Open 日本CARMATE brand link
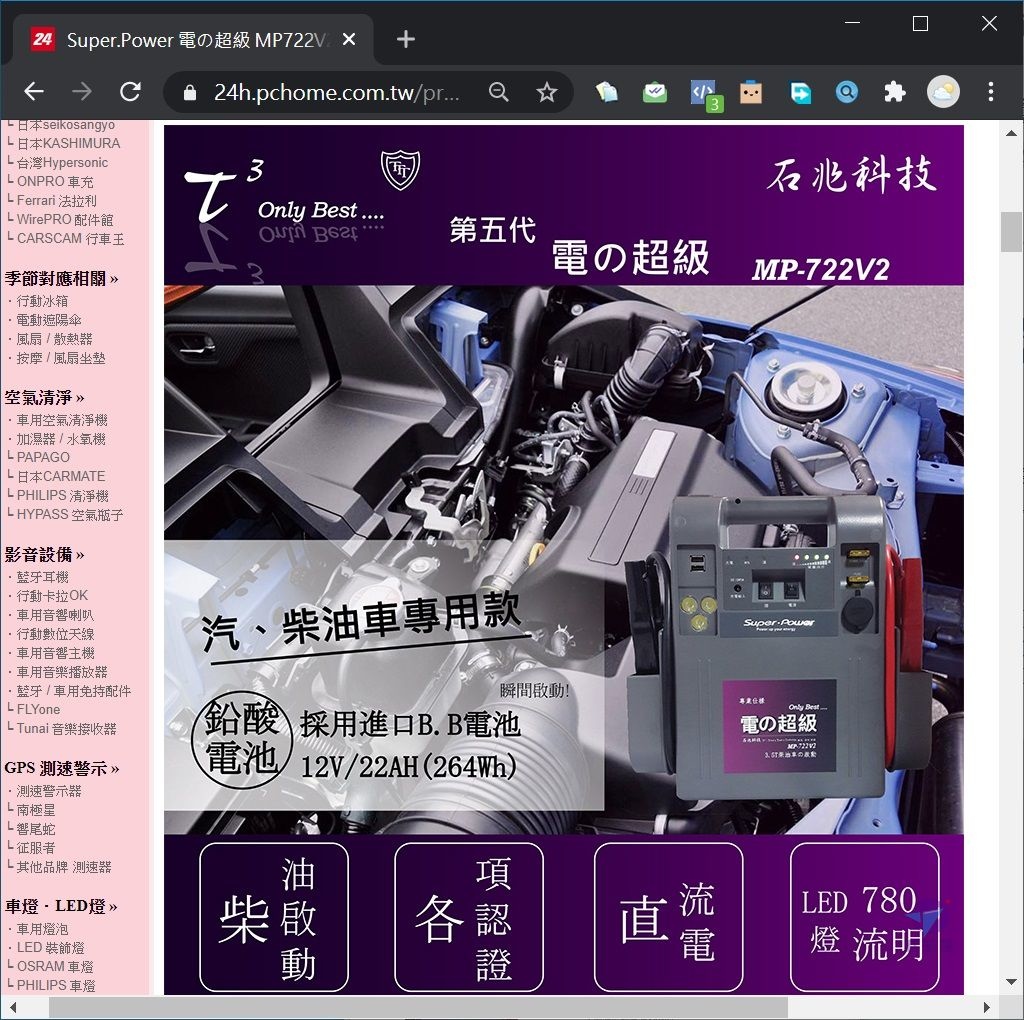1024x1020 pixels. (61, 476)
